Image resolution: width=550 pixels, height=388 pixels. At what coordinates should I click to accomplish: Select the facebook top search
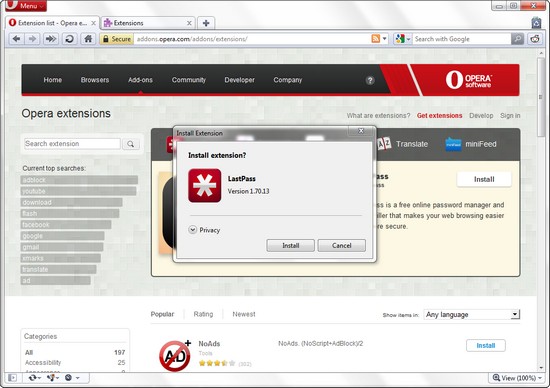(66, 225)
